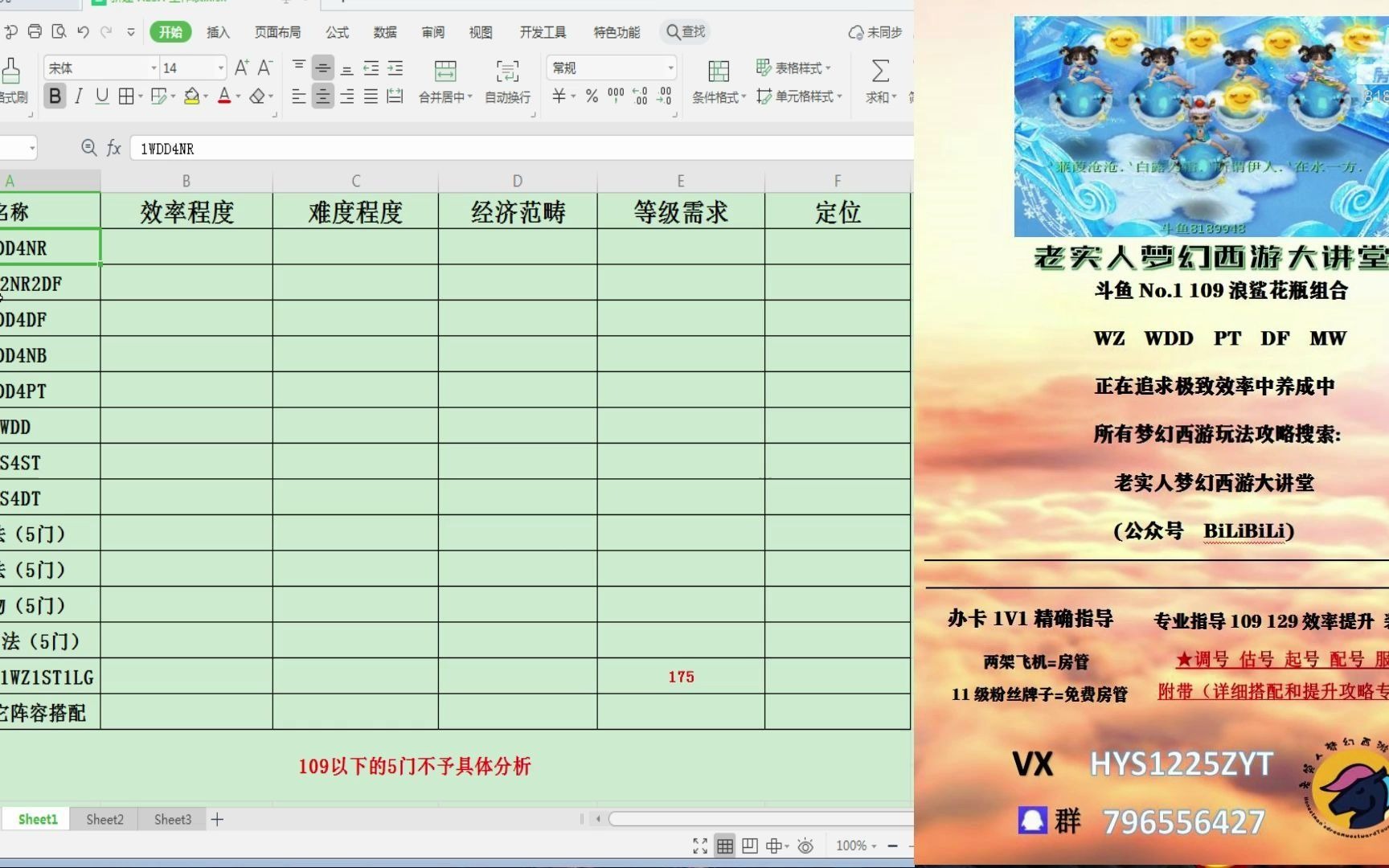Open the 开始 (Home) ribbon tab
The height and width of the screenshot is (868, 1389).
pyautogui.click(x=170, y=32)
